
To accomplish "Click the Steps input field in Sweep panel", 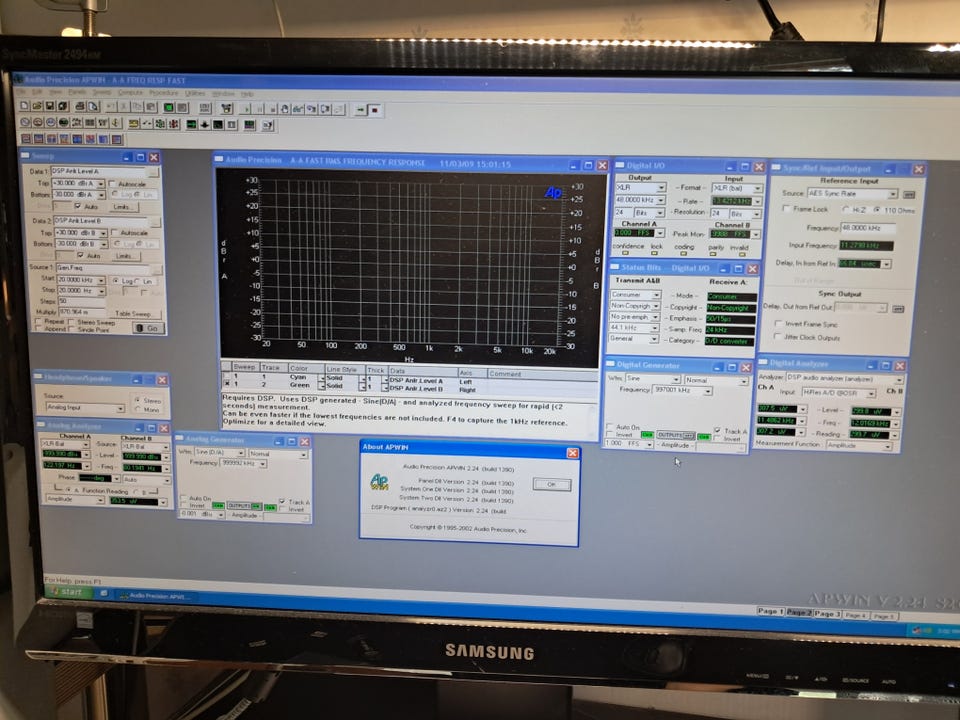I will pos(81,301).
